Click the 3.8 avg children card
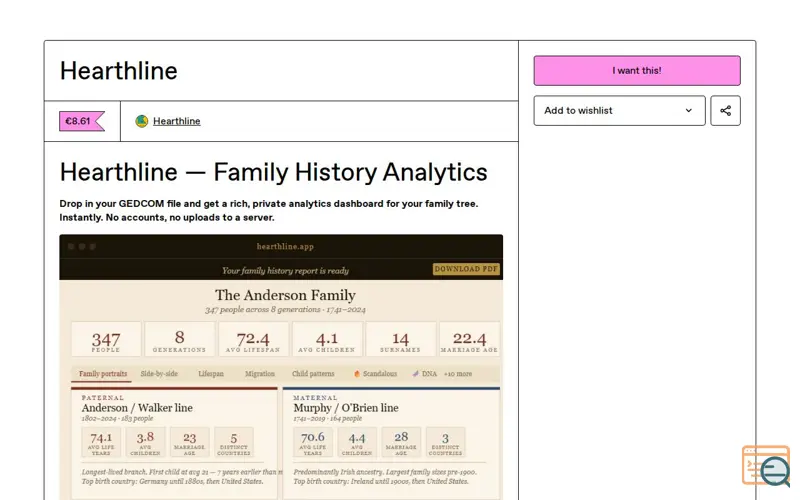 (x=145, y=442)
